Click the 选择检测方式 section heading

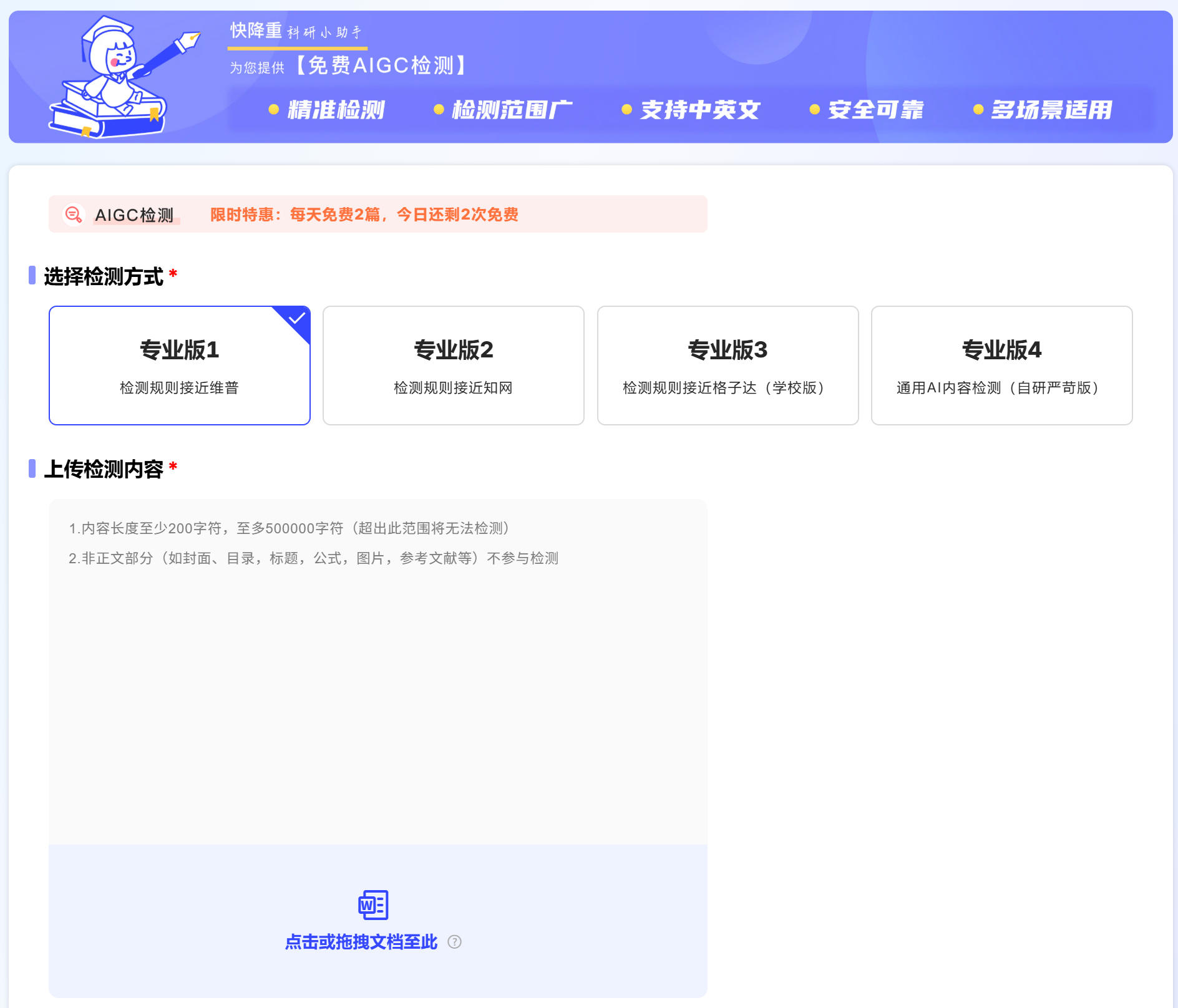tap(104, 276)
